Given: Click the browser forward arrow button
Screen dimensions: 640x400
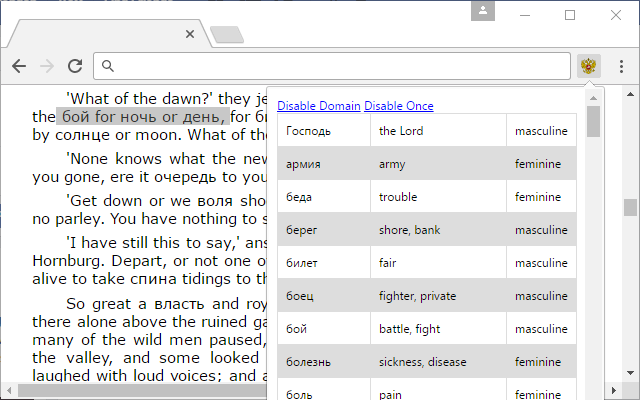Looking at the screenshot, I should click(46, 66).
